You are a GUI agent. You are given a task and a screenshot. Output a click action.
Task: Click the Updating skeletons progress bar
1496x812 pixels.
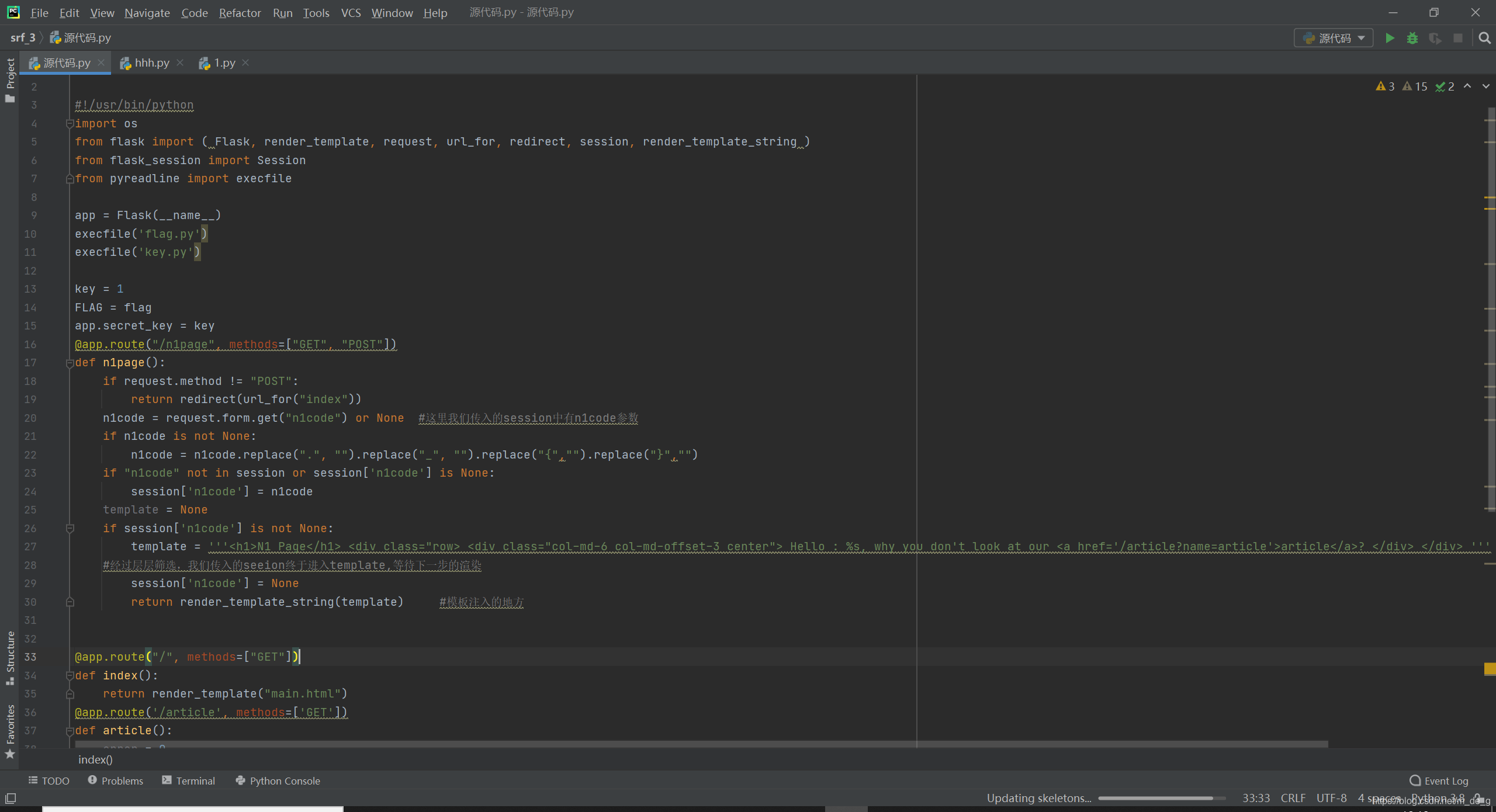coord(1161,798)
